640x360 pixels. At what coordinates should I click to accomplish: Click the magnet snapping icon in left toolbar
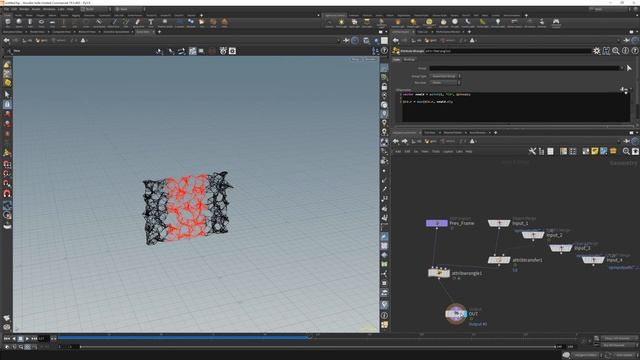coord(7,193)
